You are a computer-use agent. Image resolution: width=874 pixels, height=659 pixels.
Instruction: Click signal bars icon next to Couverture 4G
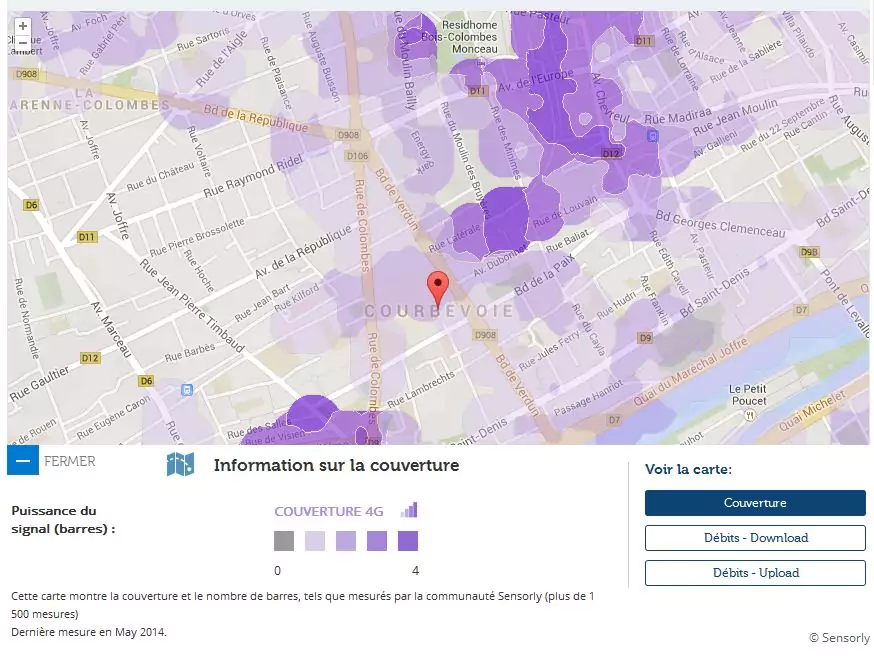409,511
